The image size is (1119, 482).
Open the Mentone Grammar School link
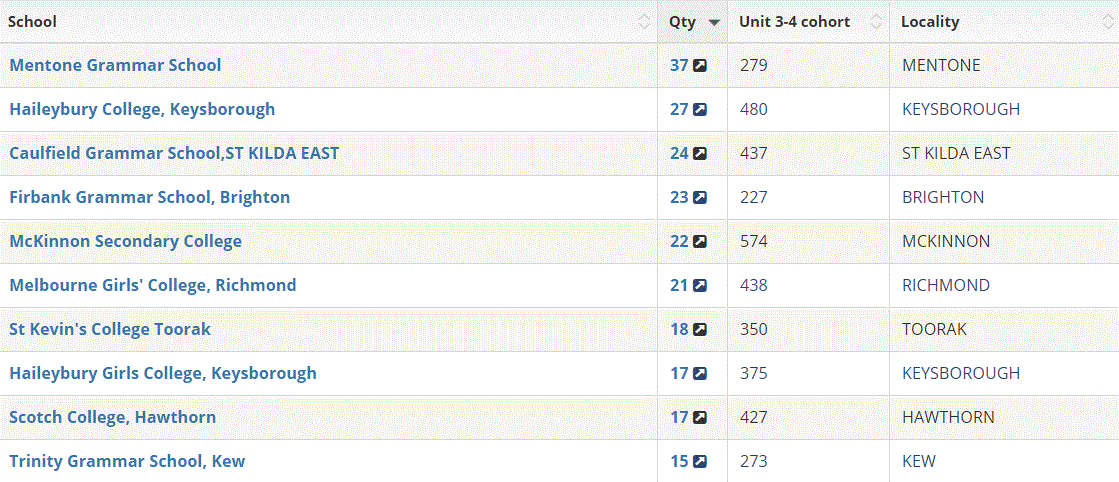coord(115,65)
